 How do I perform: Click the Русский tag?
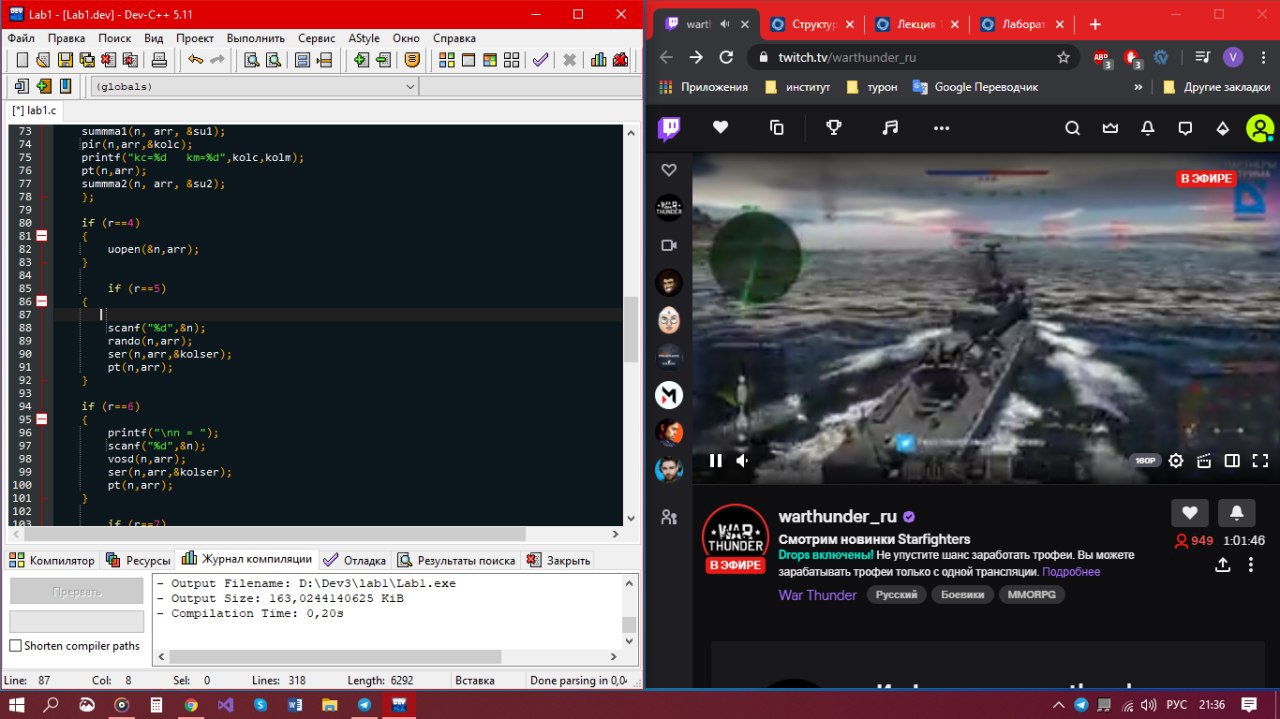pos(895,595)
